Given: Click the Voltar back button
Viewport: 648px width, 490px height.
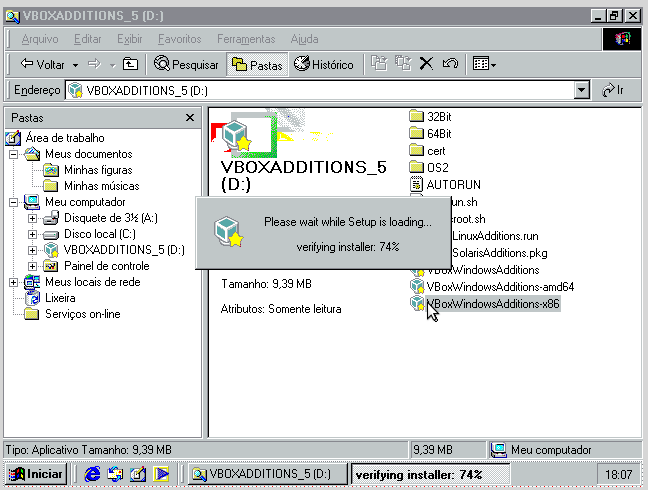Looking at the screenshot, I should [x=42, y=64].
